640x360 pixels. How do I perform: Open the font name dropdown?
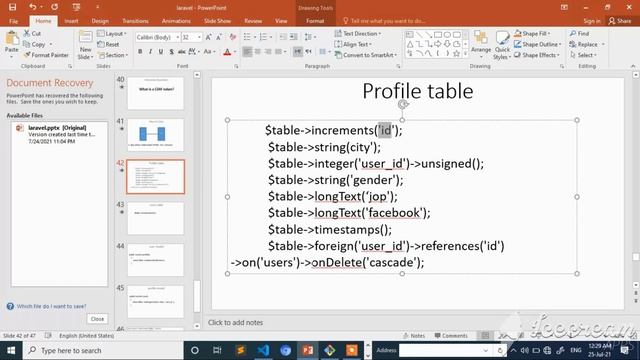point(178,37)
